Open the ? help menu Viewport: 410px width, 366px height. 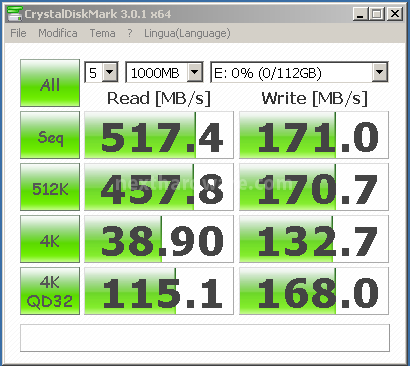130,33
